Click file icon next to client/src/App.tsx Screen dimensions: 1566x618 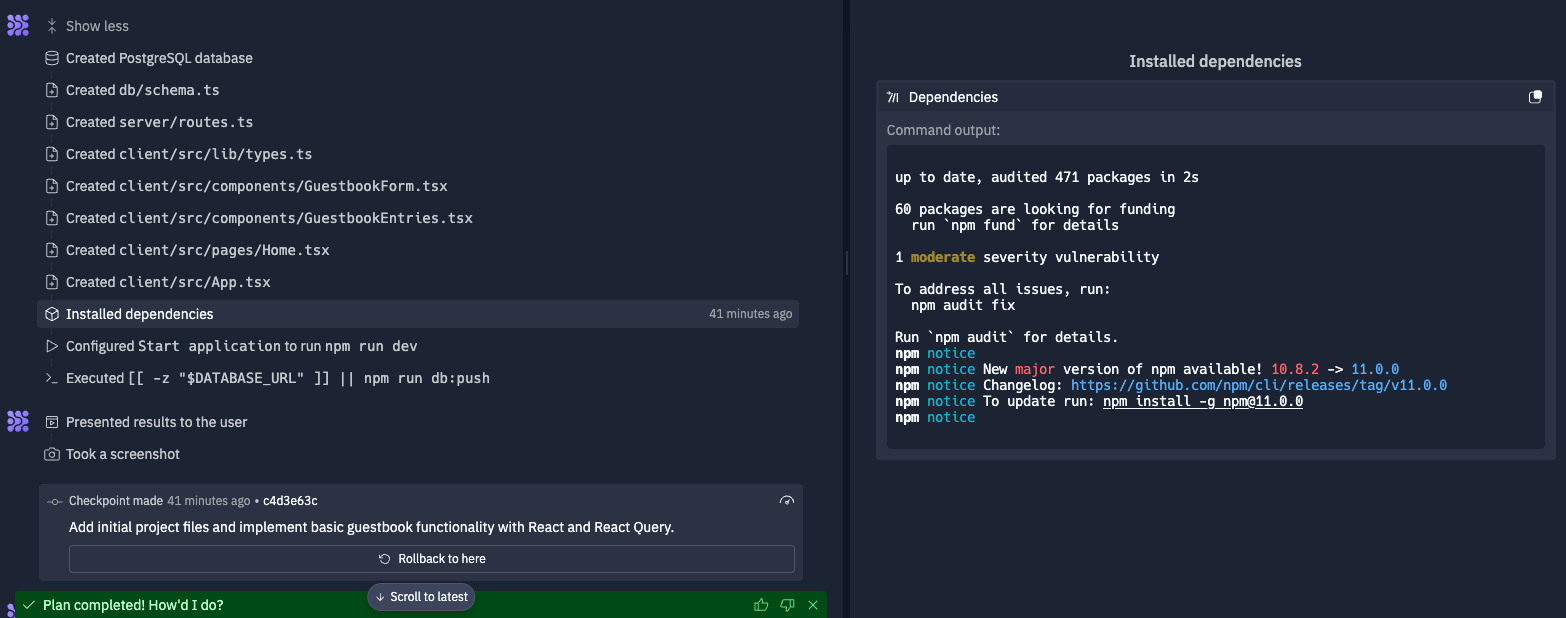52,282
